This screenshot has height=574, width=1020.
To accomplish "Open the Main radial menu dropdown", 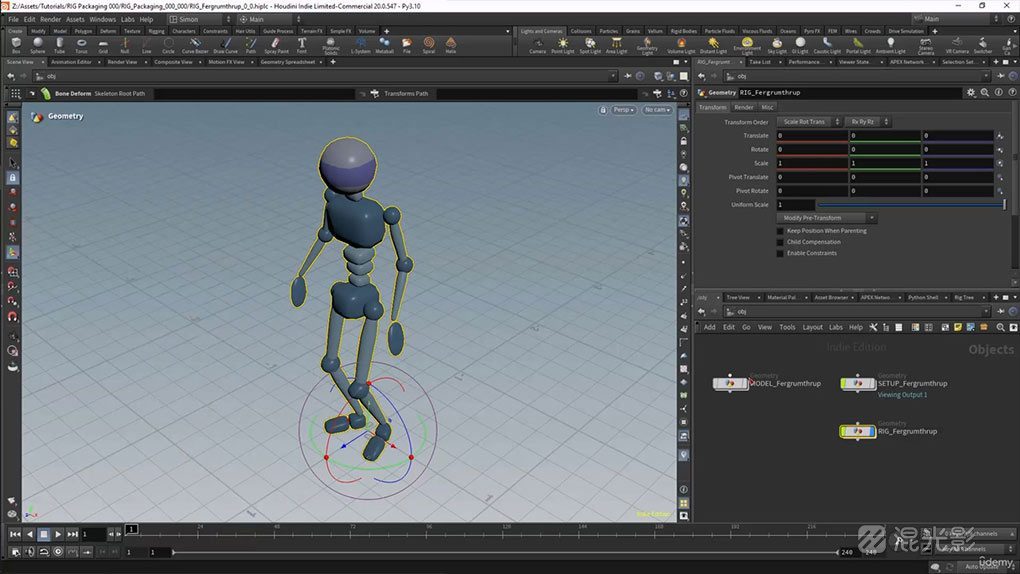I will tap(269, 20).
